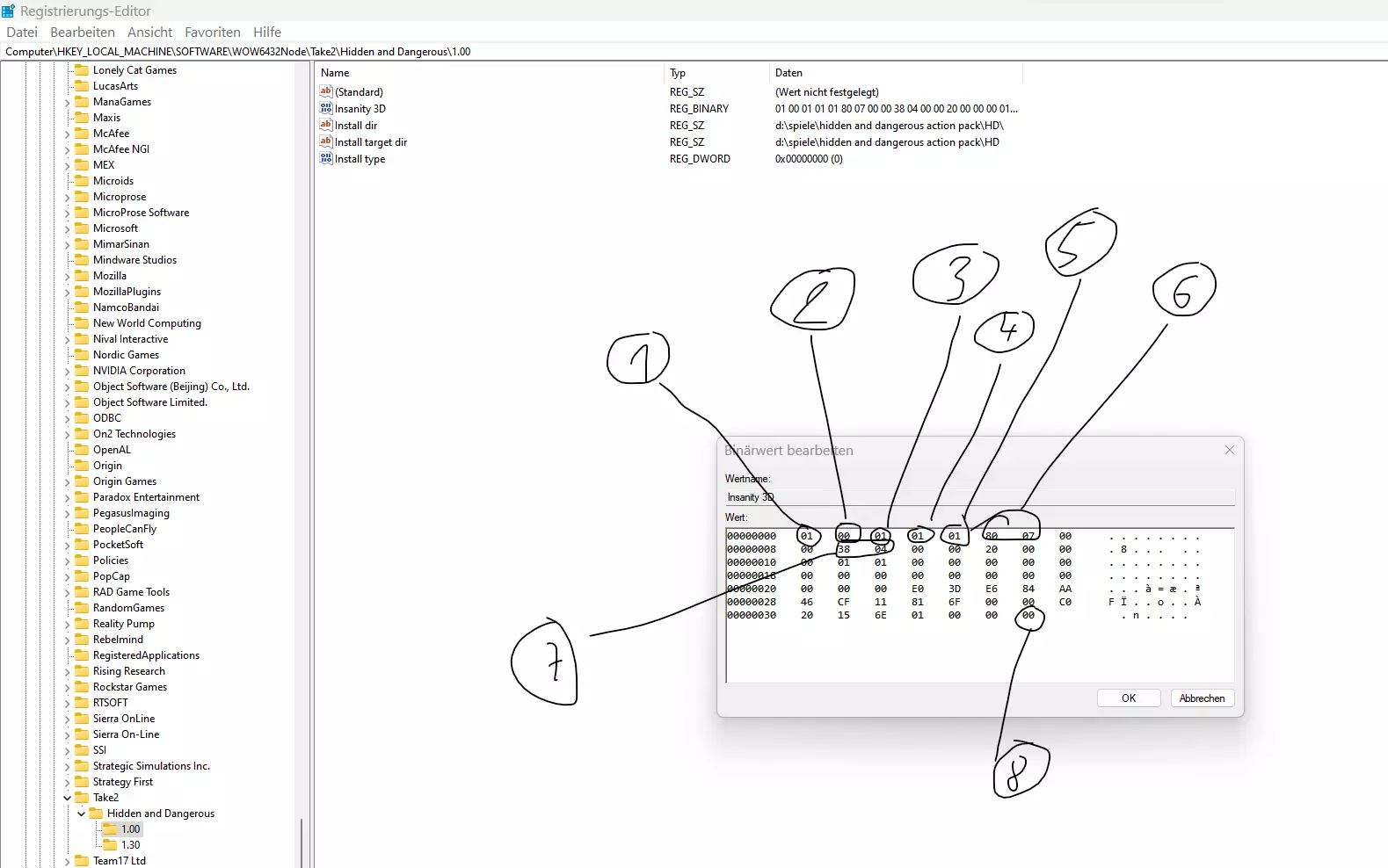
Task: Select the Mindware Studios key
Action: [x=134, y=260]
